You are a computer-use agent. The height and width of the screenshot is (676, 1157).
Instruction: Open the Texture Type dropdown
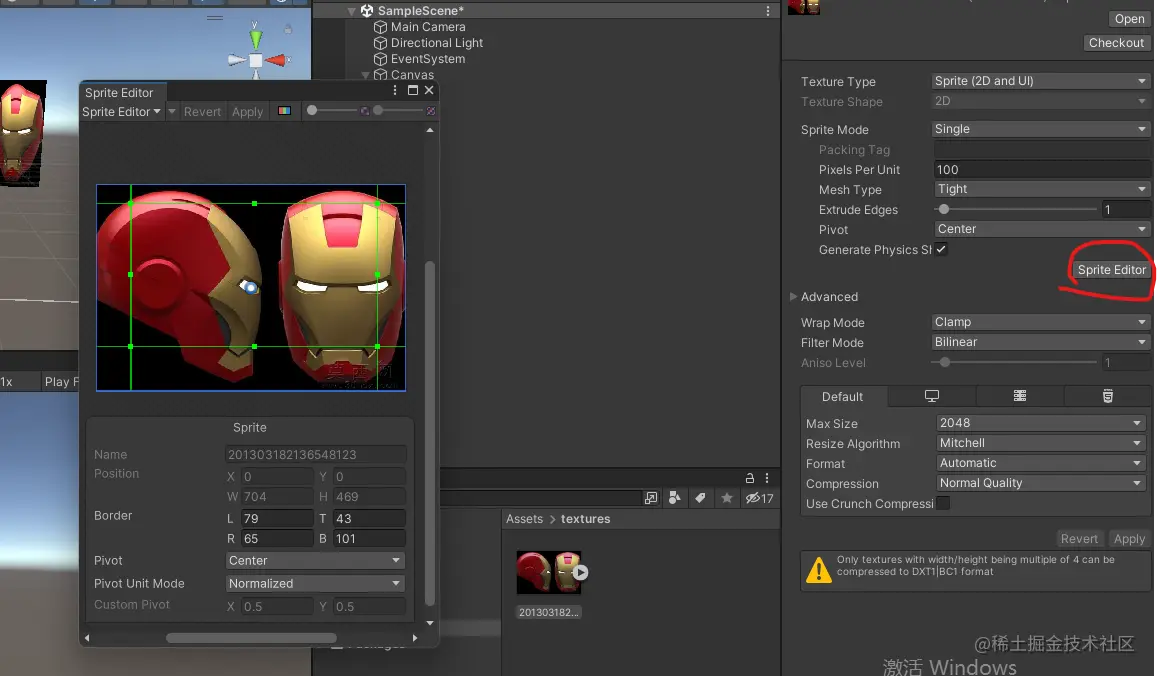pyautogui.click(x=1040, y=81)
